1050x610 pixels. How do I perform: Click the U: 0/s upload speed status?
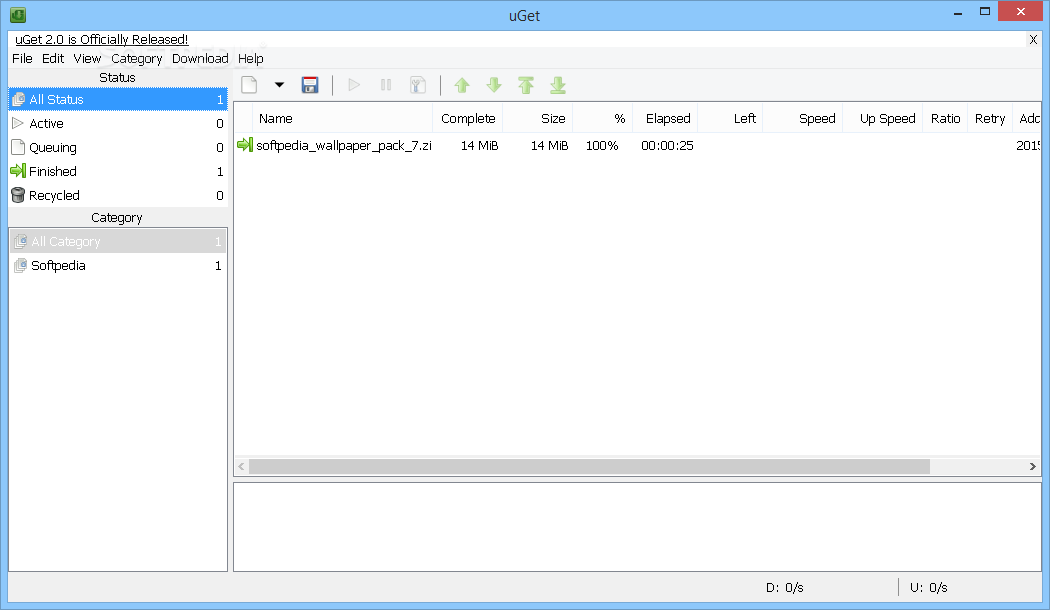point(929,587)
